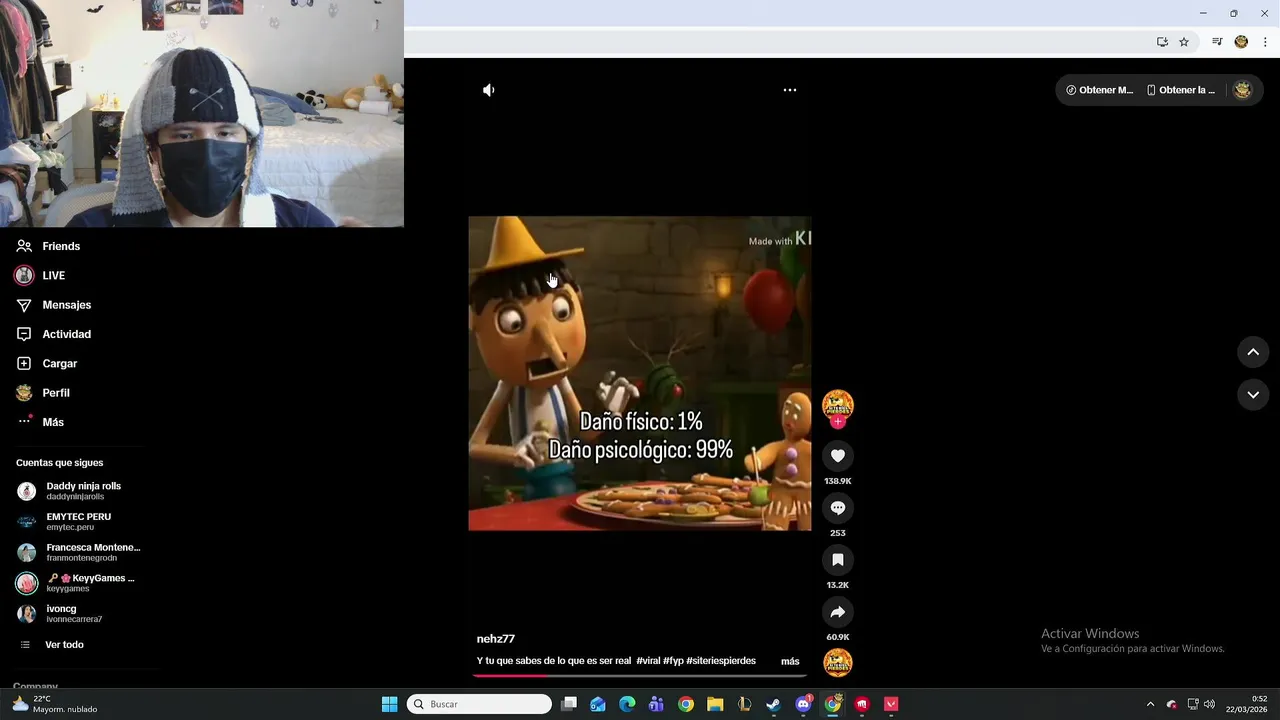The width and height of the screenshot is (1280, 720).
Task: Follow creator with red plus badge
Action: (x=838, y=422)
